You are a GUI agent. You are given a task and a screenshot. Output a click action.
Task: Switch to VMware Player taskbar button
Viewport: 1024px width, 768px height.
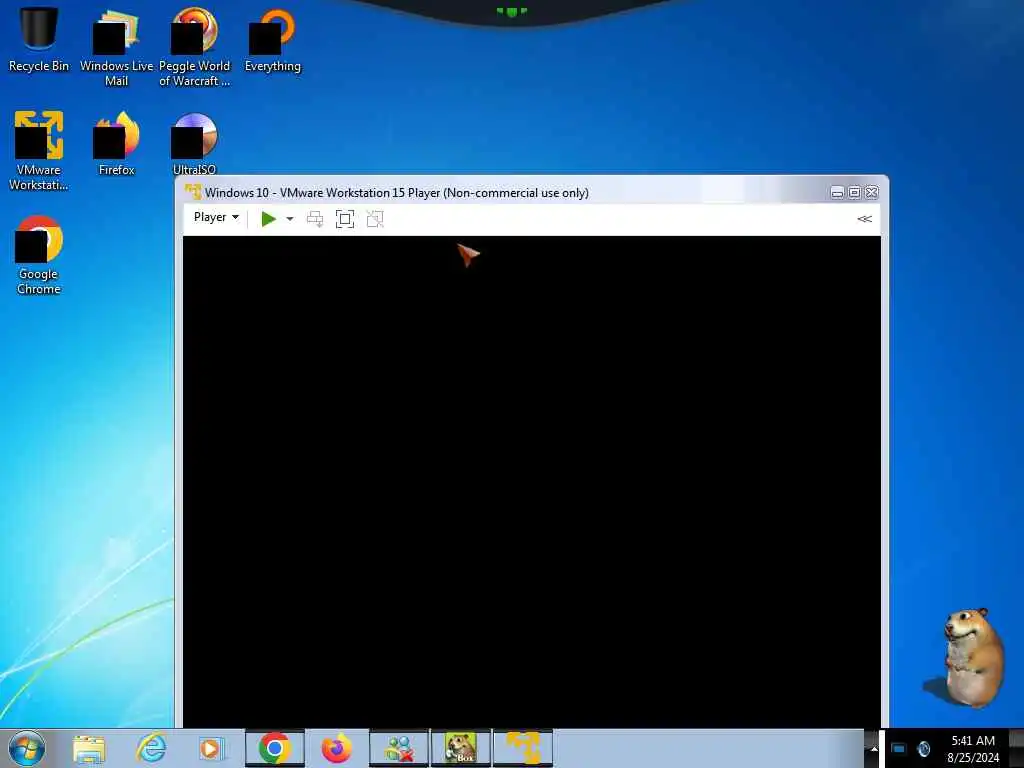click(x=523, y=748)
